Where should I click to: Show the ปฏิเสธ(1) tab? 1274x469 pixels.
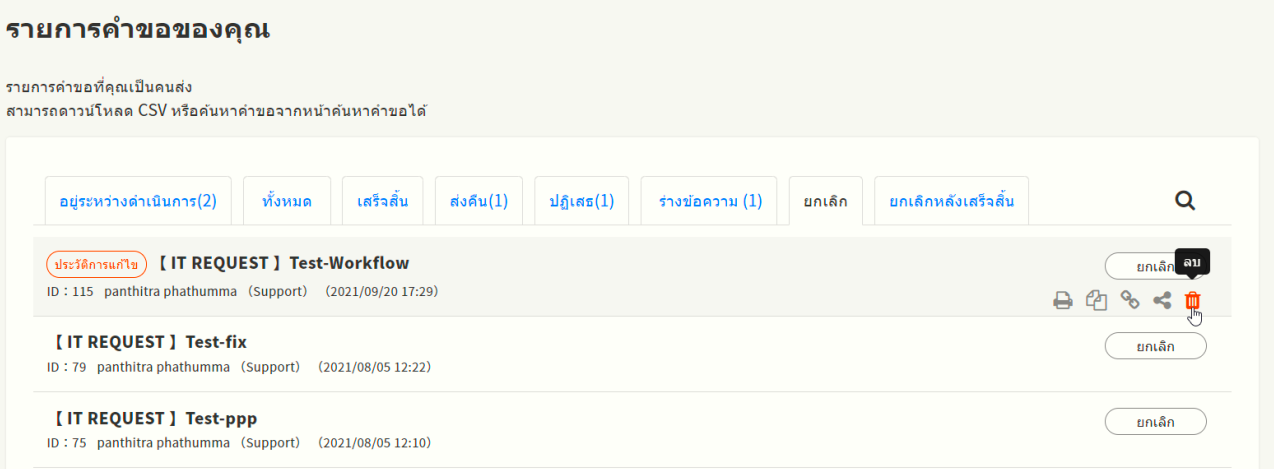click(x=582, y=201)
